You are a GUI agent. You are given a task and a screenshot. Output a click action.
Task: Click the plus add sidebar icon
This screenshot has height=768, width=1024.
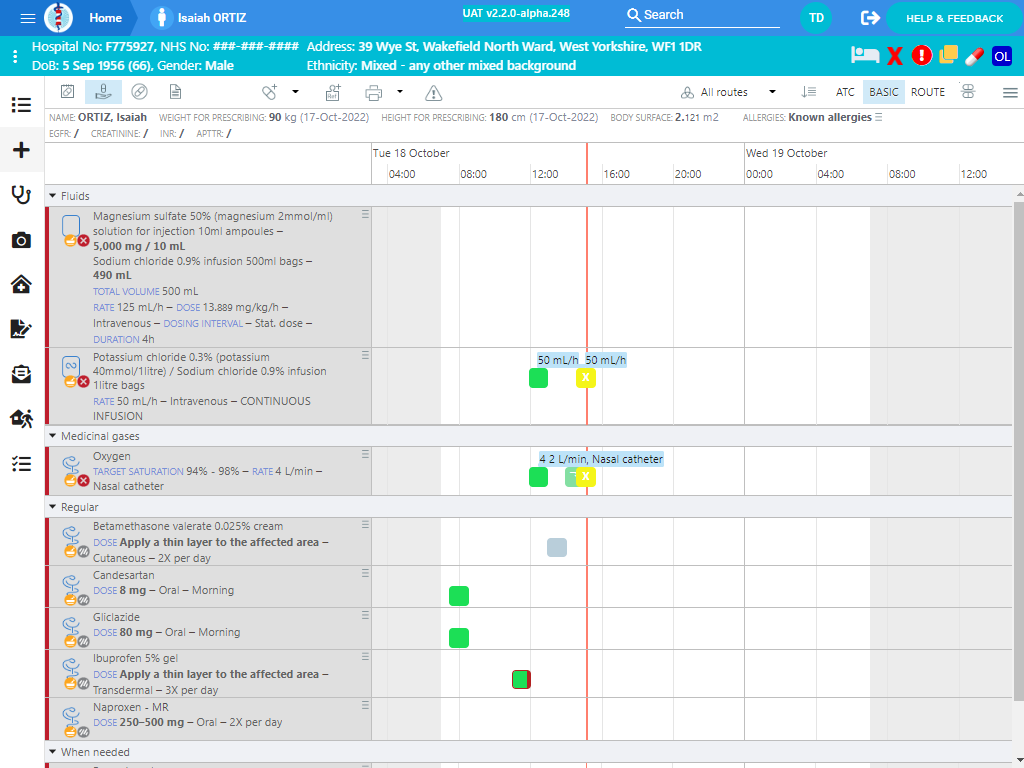click(x=22, y=150)
